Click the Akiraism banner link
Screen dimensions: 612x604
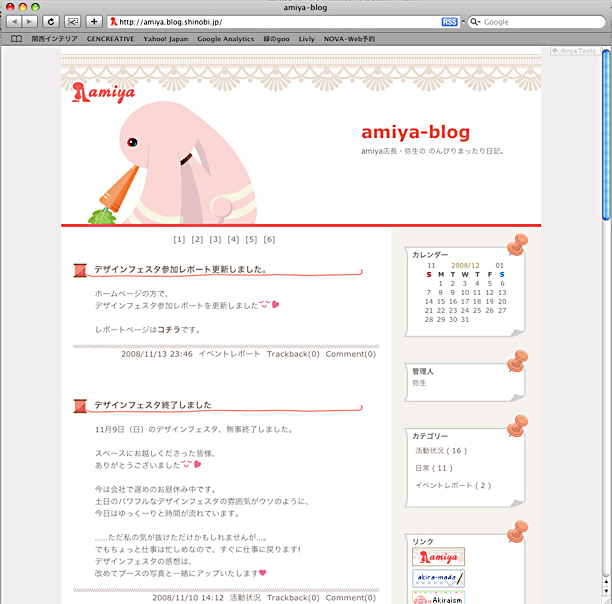pyautogui.click(x=438, y=597)
